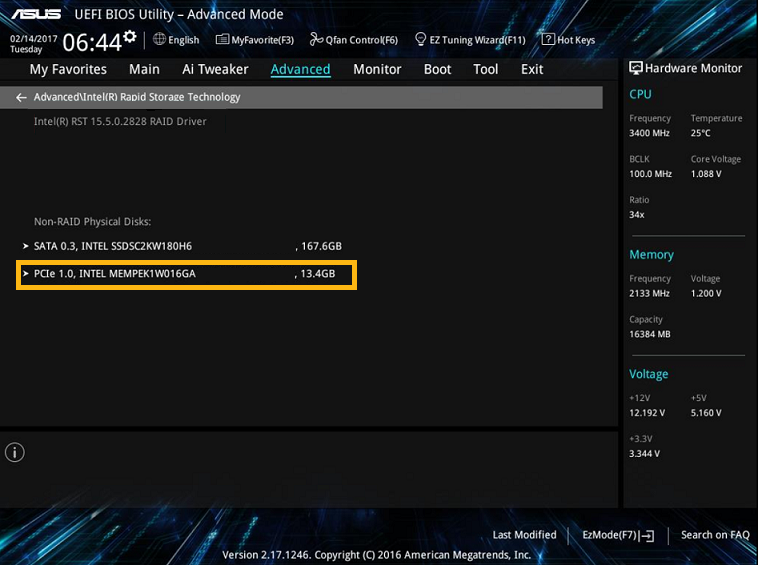Click the Qfan Control fan icon
This screenshot has width=758, height=565.
316,39
